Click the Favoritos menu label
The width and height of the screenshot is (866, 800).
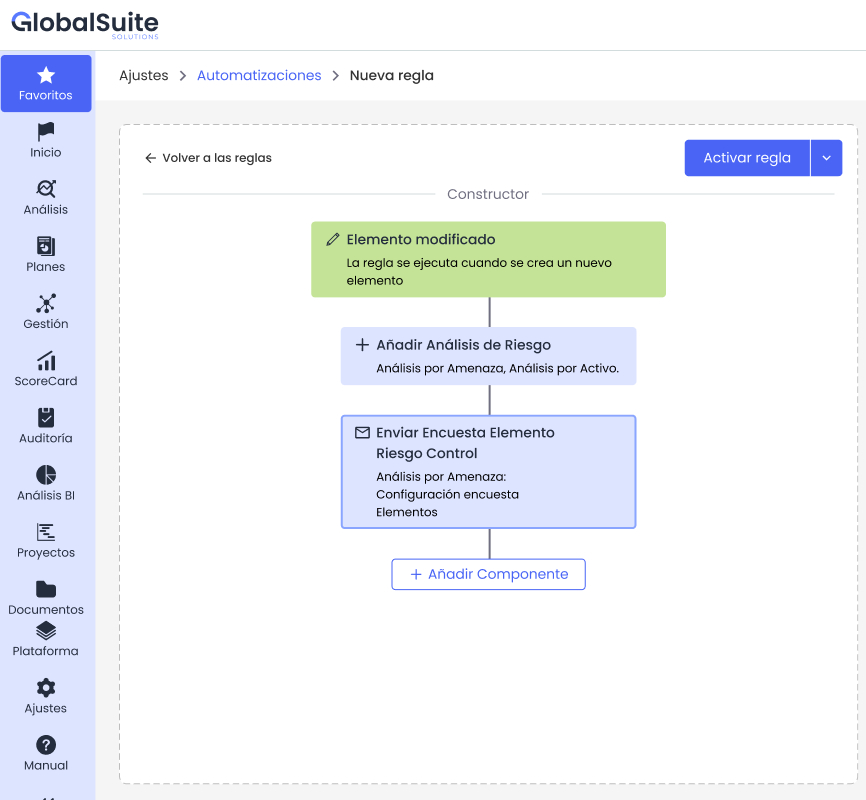point(46,96)
